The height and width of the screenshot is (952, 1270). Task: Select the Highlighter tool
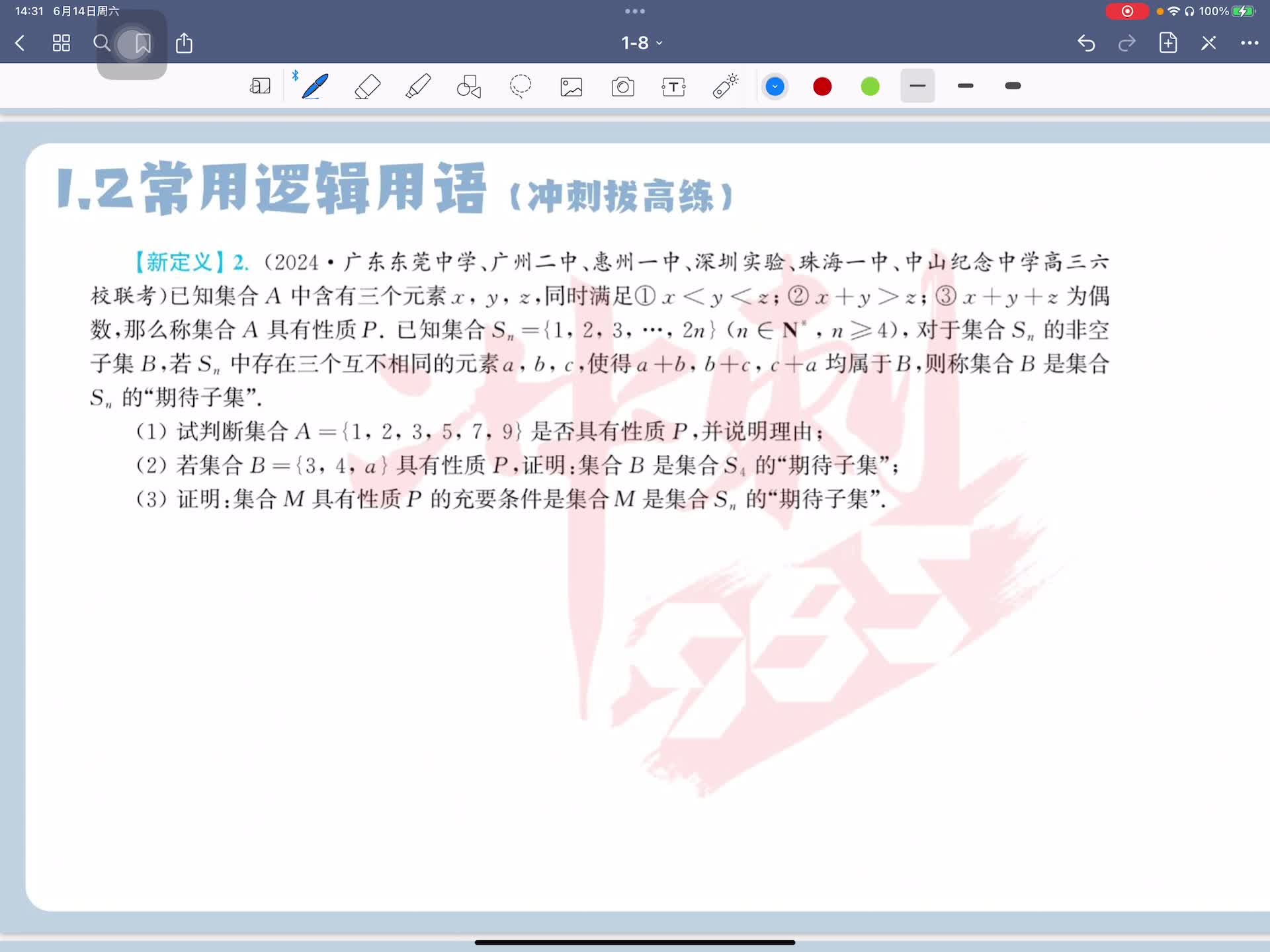pyautogui.click(x=418, y=87)
